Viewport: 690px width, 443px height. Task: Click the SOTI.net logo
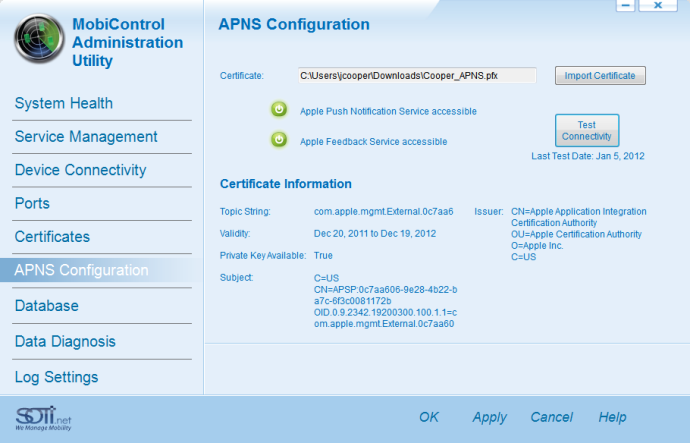[43, 418]
